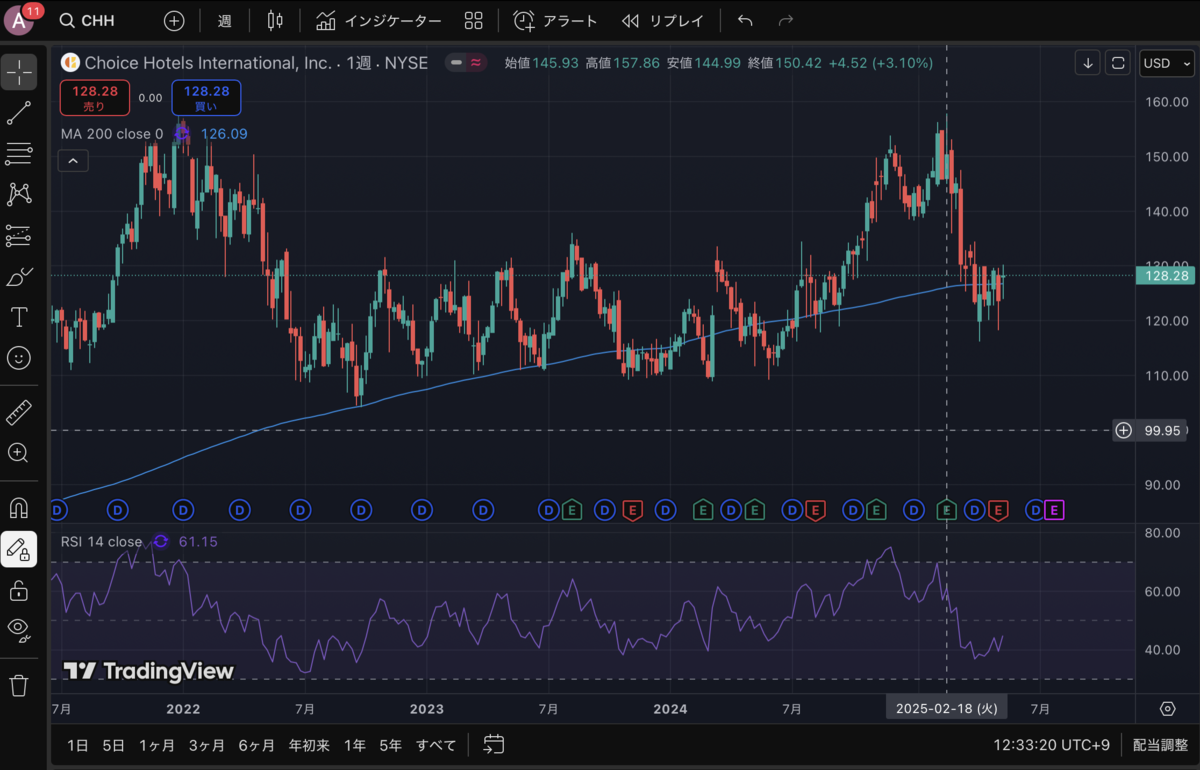Toggle stay-in-drawing-mode pencil lock

[x=19, y=549]
